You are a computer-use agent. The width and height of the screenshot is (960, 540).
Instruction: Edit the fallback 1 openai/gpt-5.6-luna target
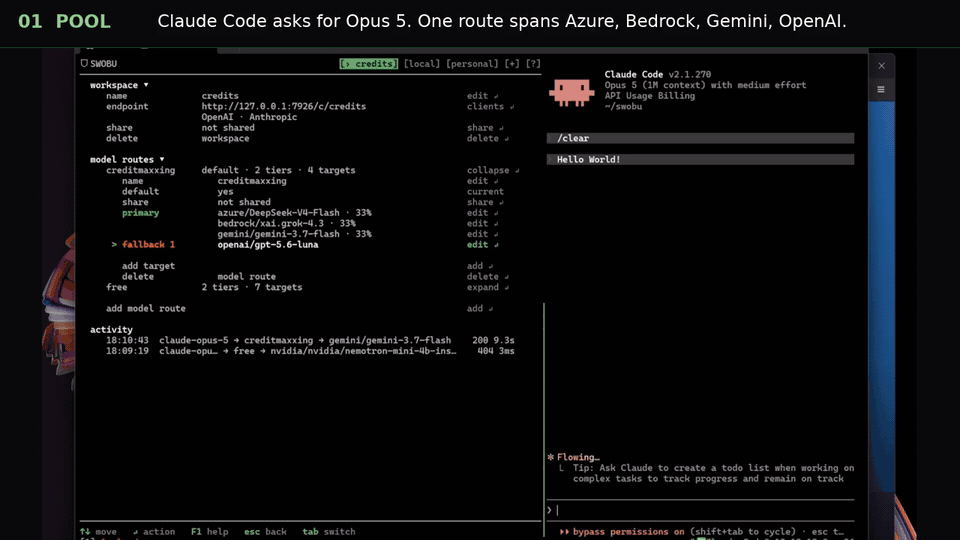[482, 245]
